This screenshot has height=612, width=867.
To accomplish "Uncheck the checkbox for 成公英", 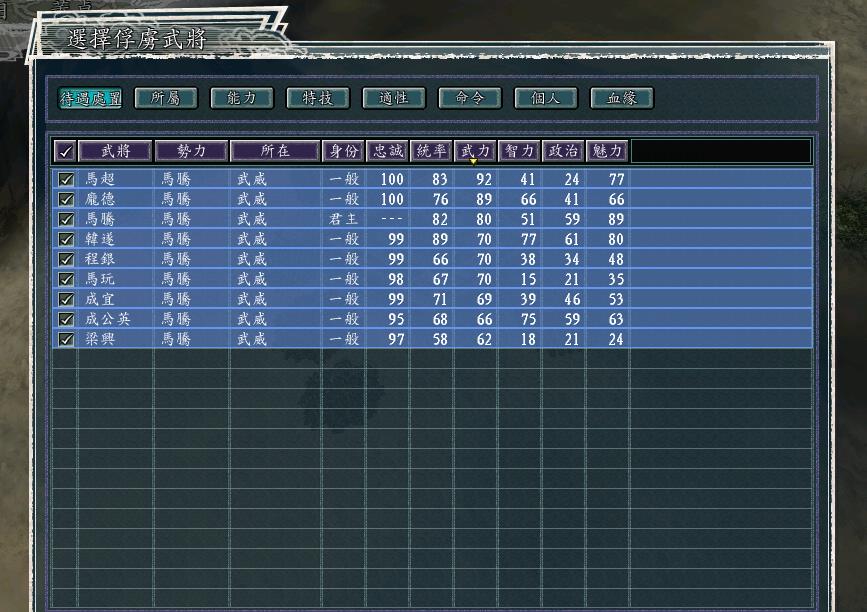I will (x=66, y=319).
